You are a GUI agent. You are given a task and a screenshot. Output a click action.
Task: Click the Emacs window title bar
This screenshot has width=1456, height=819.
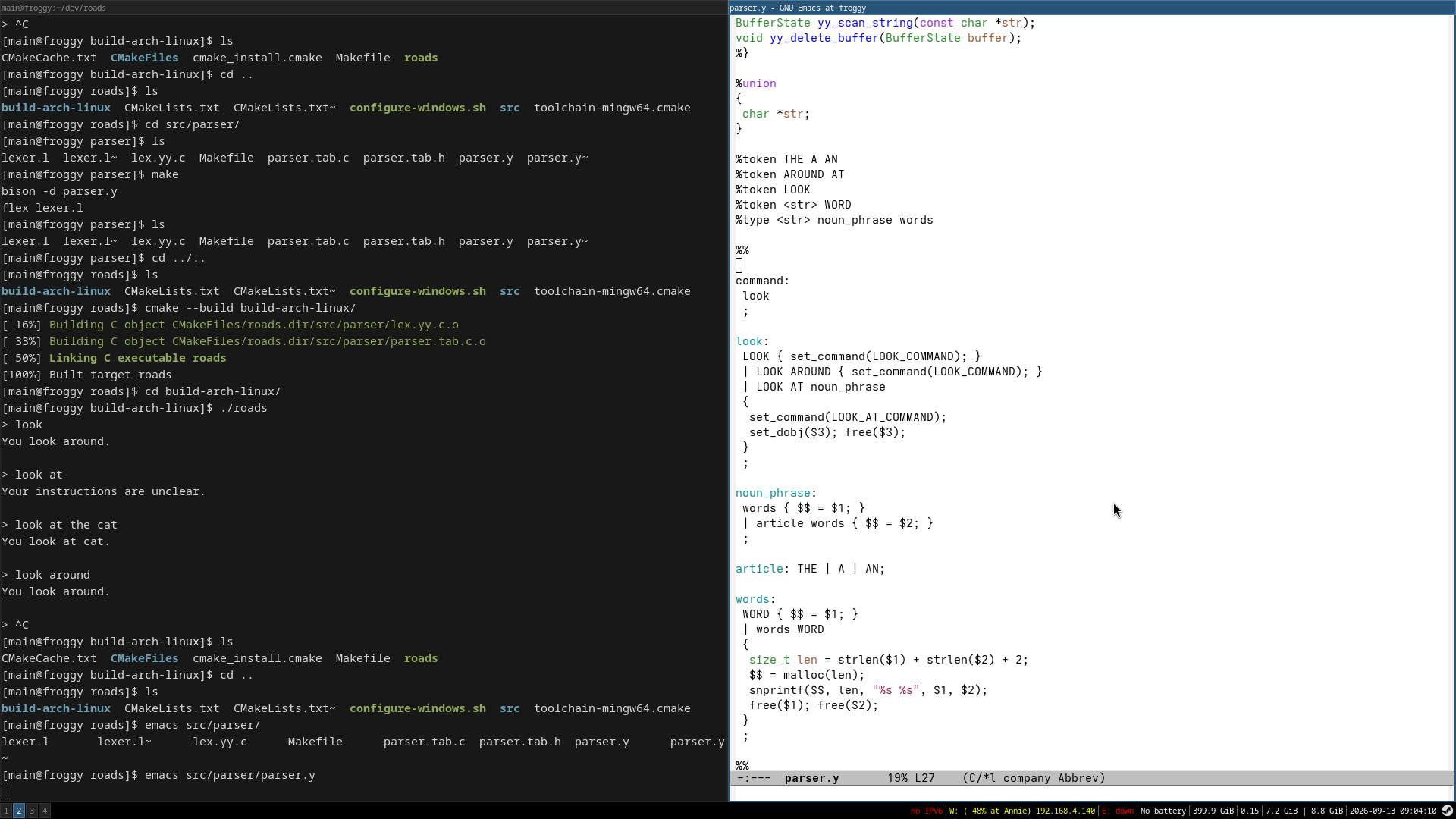point(1092,8)
